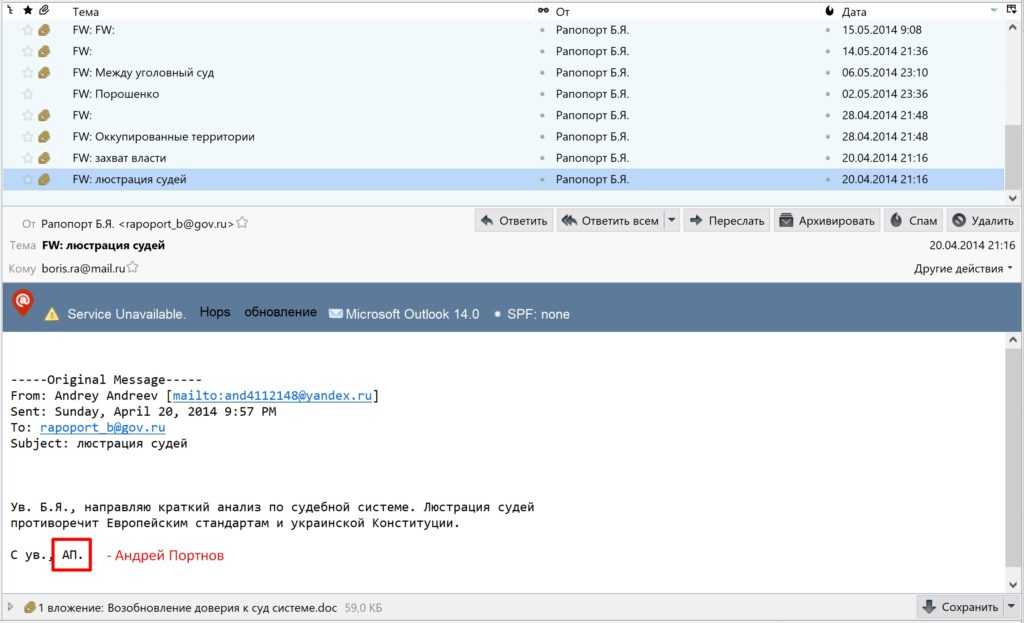Add sender rapoport_b@gov.ru to contacts star
Viewport: 1024px width, 623px height.
(242, 223)
